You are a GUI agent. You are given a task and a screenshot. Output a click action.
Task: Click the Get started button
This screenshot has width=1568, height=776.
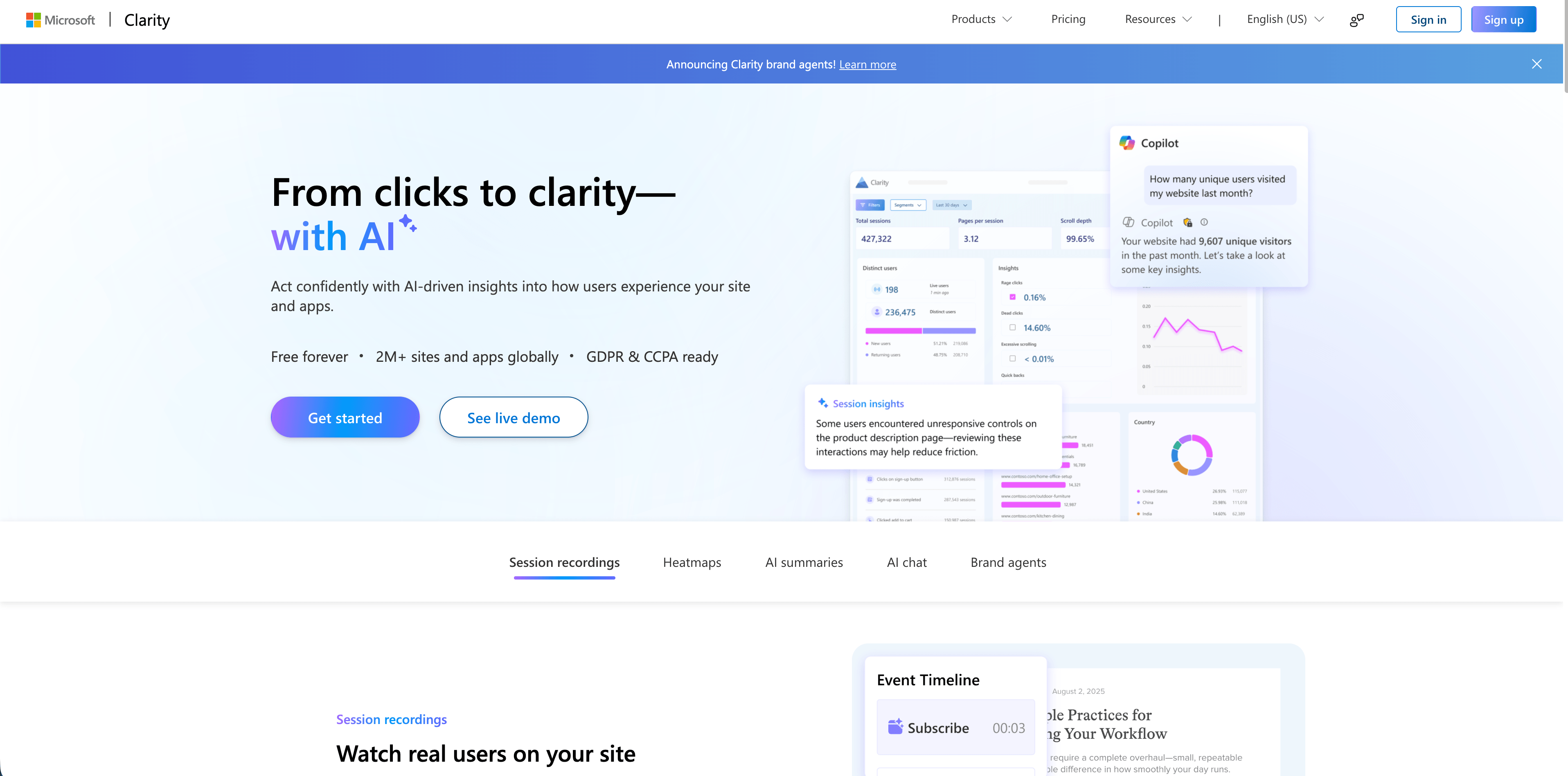[345, 417]
